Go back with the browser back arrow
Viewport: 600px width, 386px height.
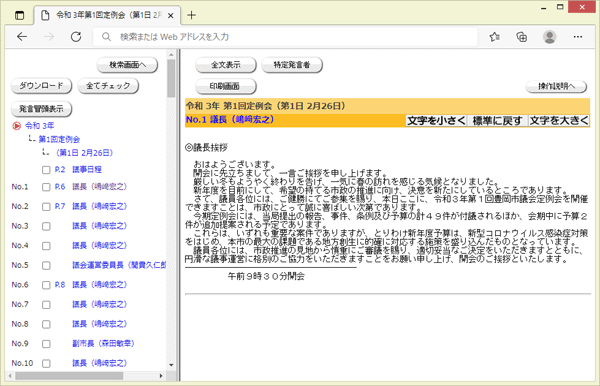(x=22, y=37)
